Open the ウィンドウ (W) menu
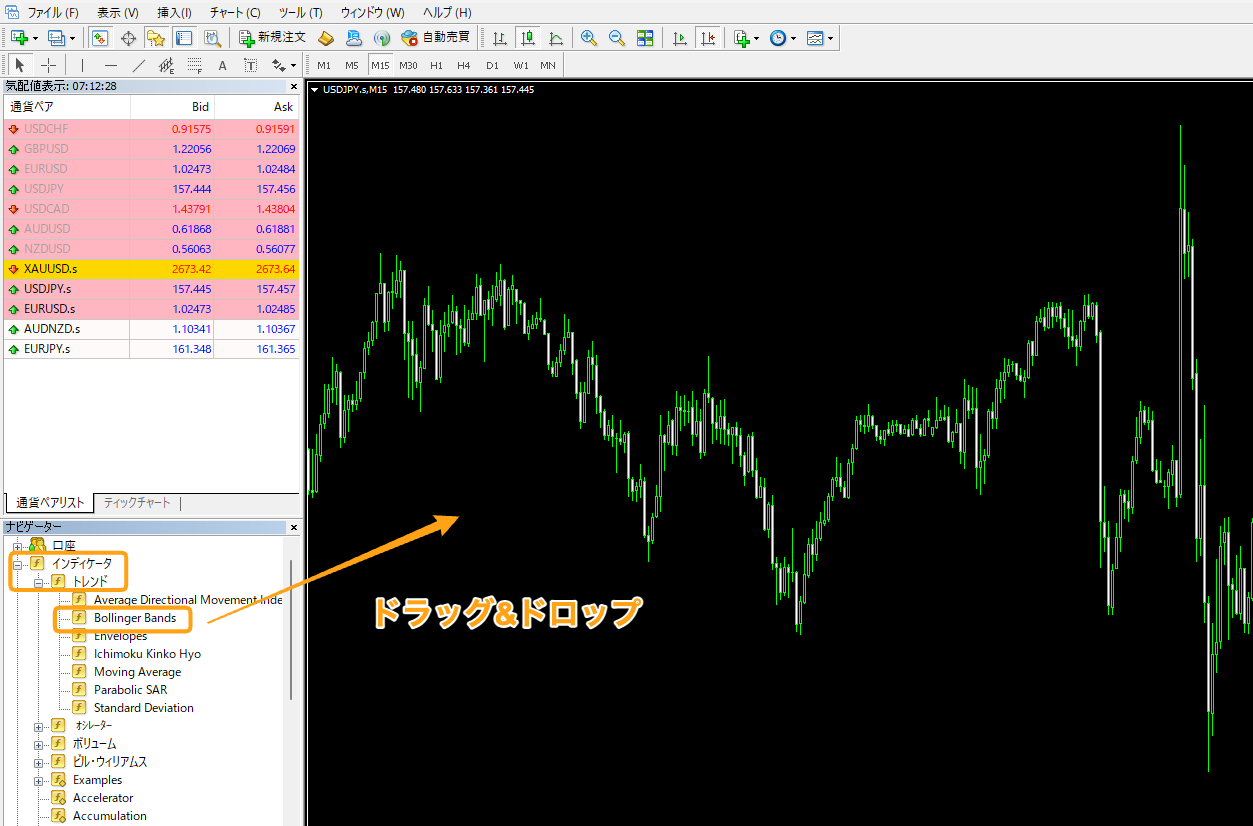The height and width of the screenshot is (826, 1253). tap(373, 13)
